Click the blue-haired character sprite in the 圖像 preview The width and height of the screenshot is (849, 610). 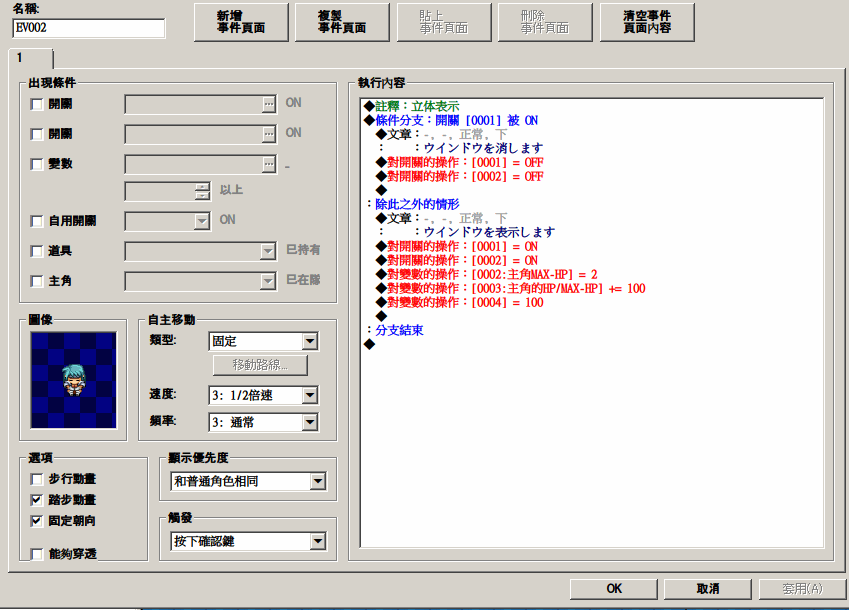pos(73,380)
